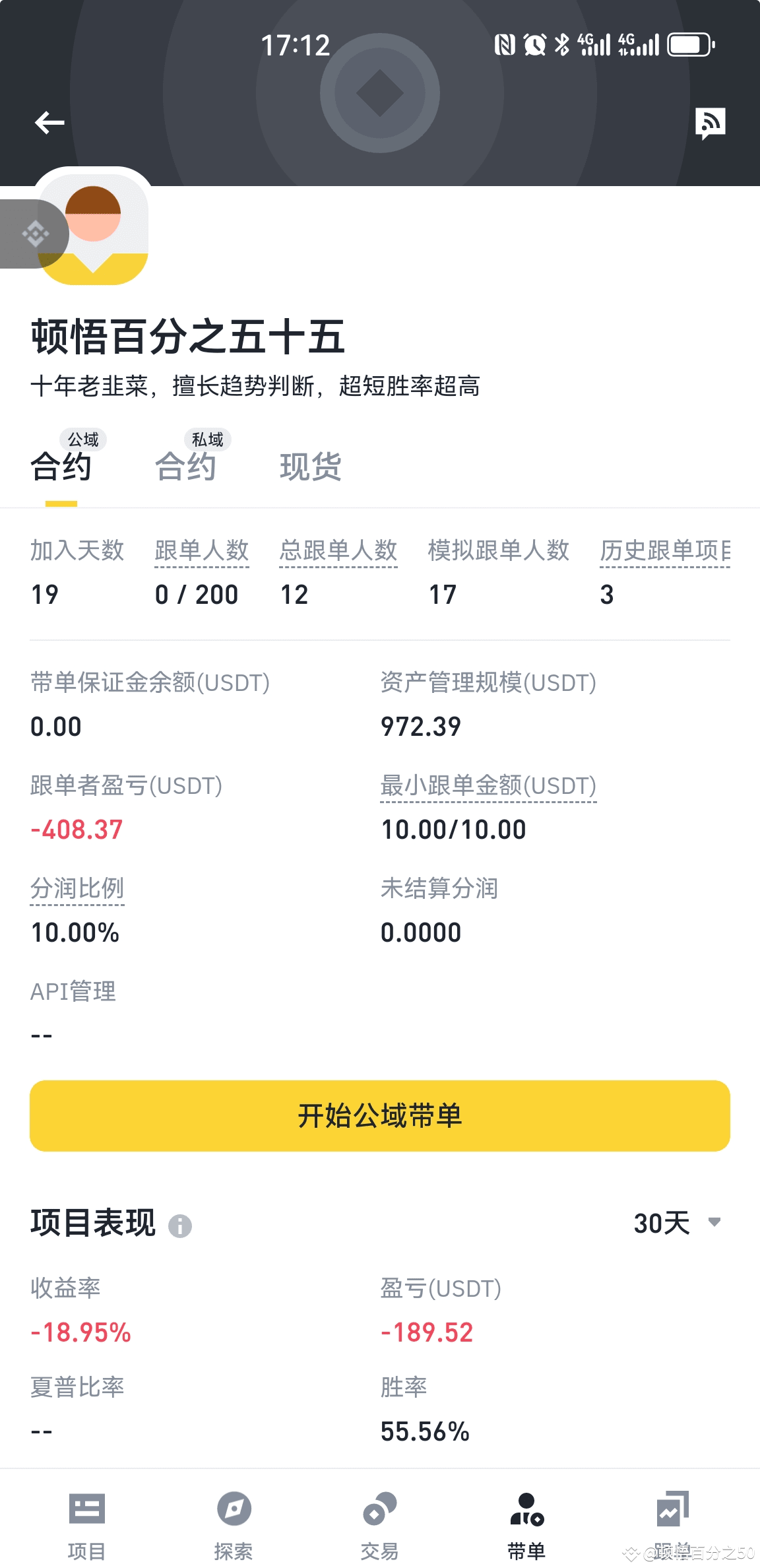Go to the 交易 trade icon
Screen dimensions: 760x1568
click(x=379, y=1510)
